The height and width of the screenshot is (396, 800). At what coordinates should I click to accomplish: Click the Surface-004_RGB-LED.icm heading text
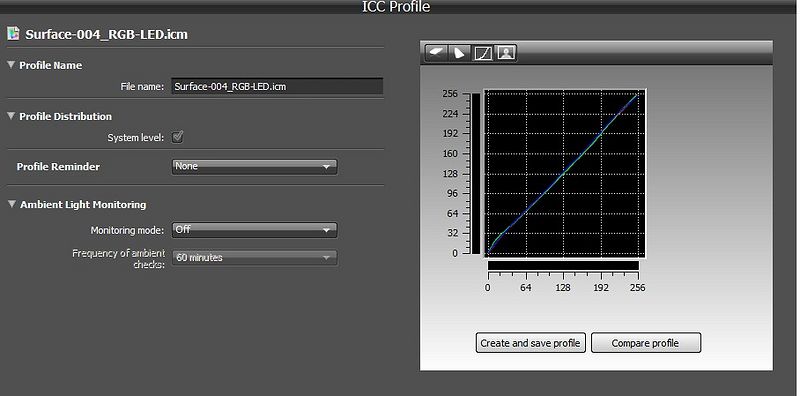(106, 35)
